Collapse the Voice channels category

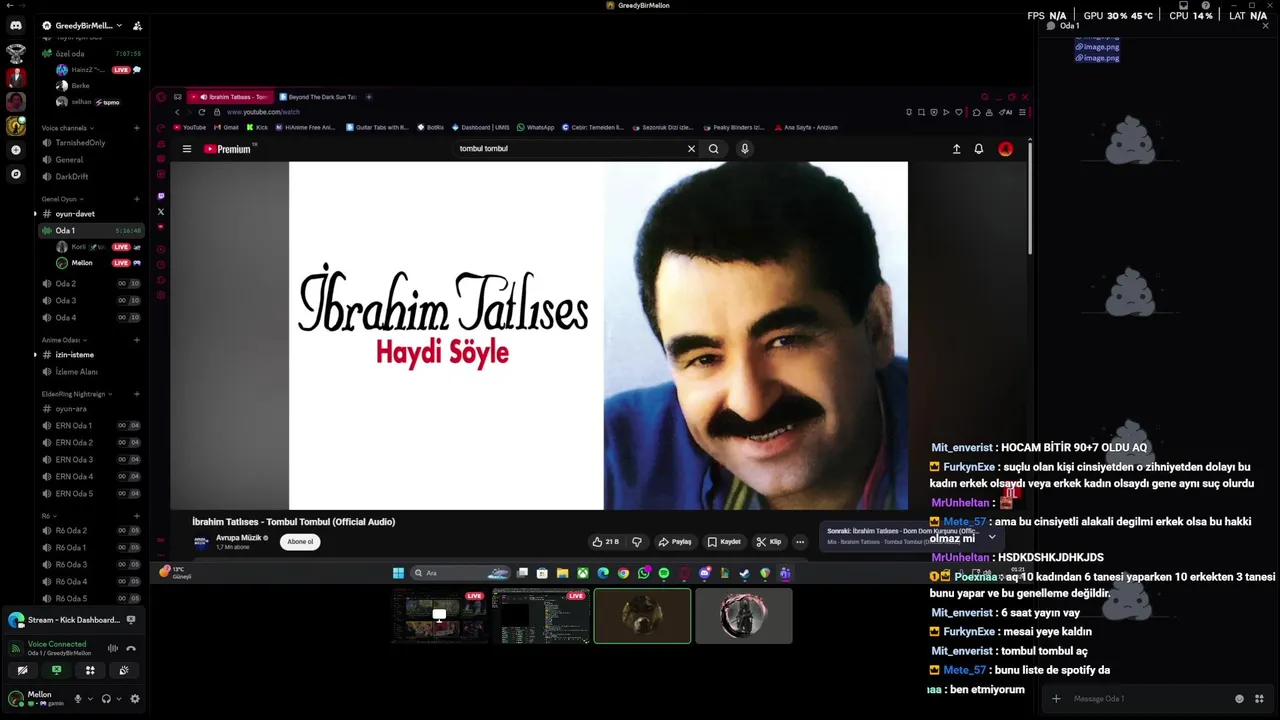[x=68, y=128]
